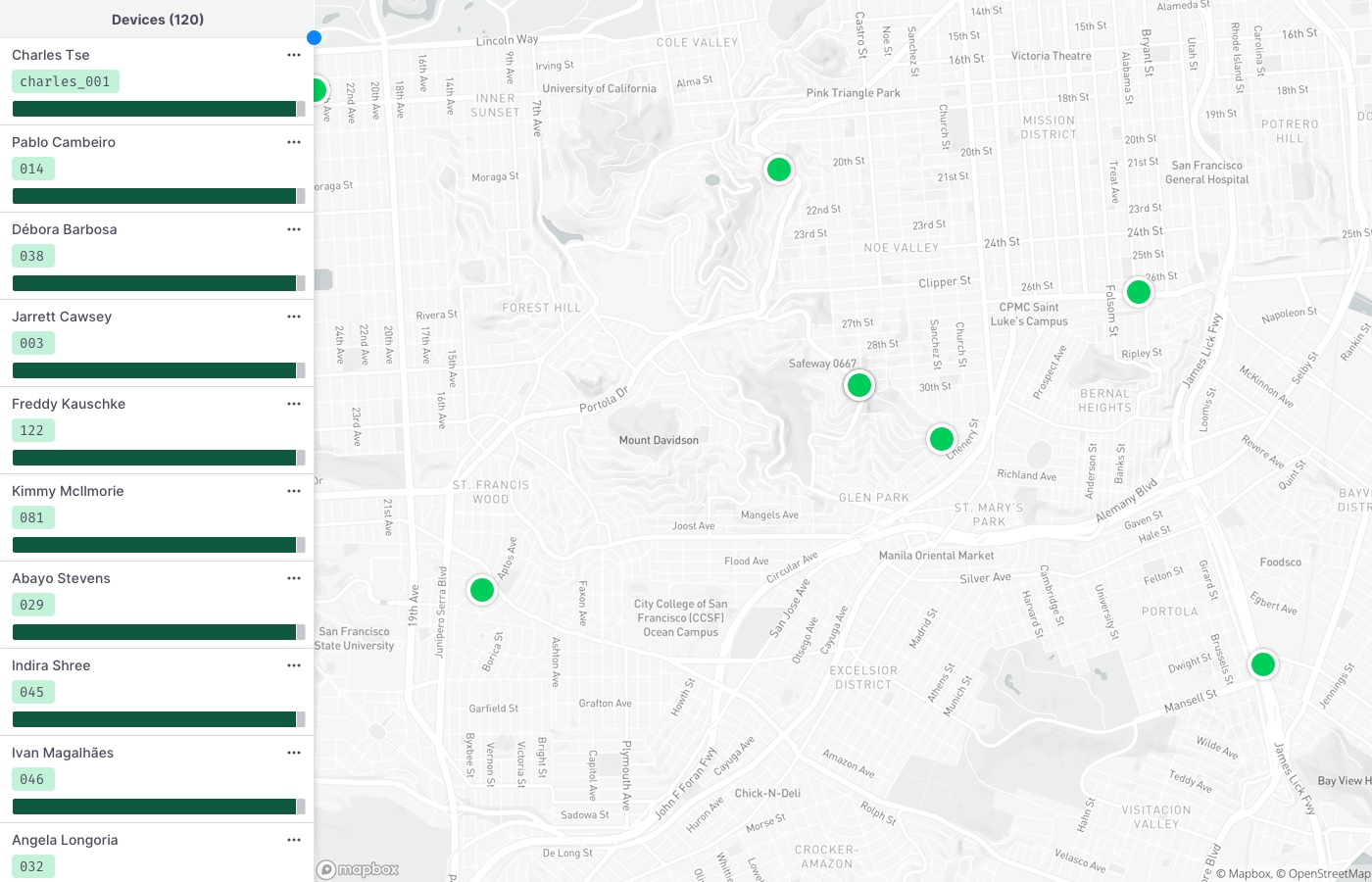Click the green device marker near Noe Valley

778,170
